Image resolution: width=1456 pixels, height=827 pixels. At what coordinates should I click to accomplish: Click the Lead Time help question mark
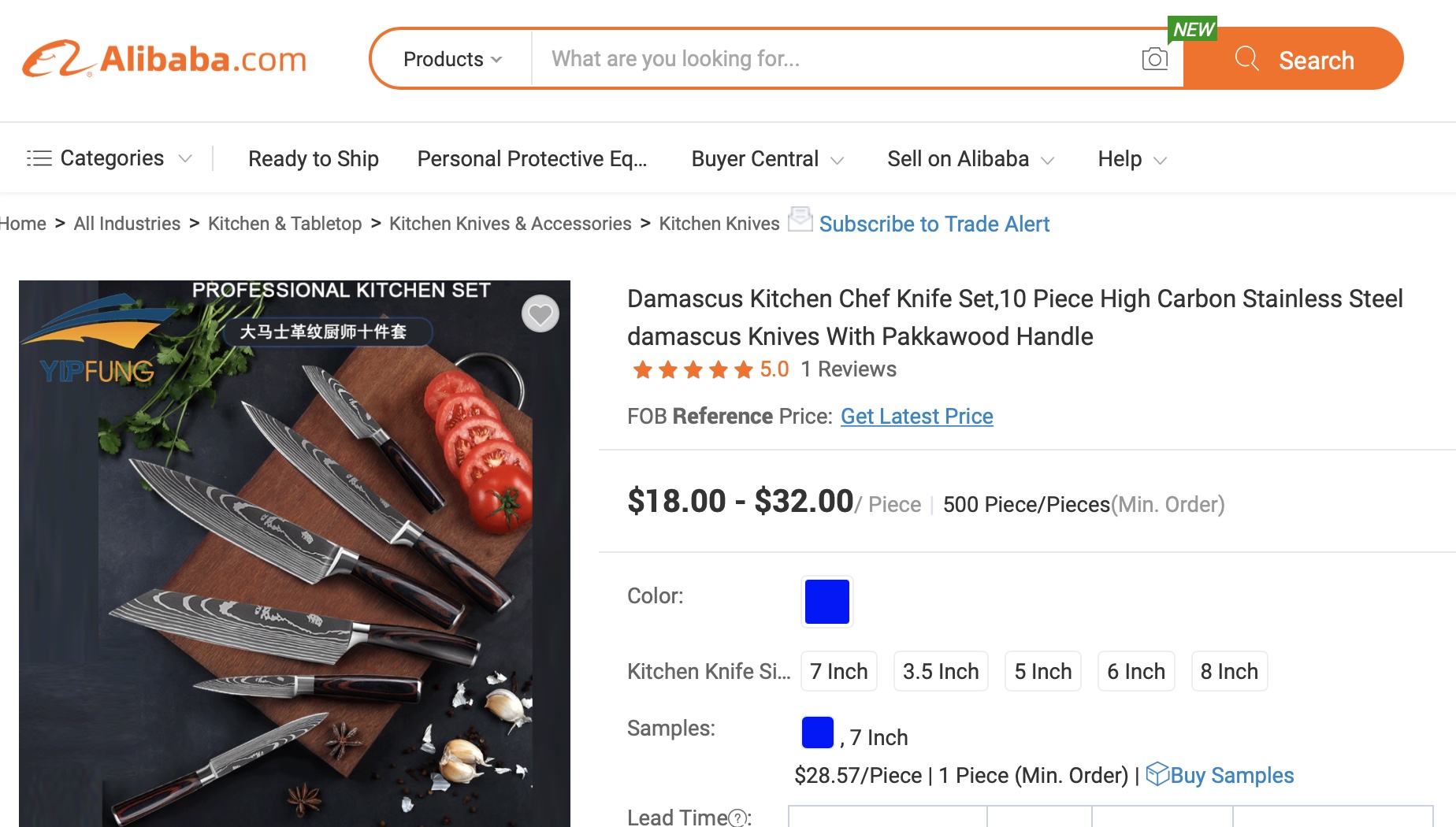tap(737, 818)
